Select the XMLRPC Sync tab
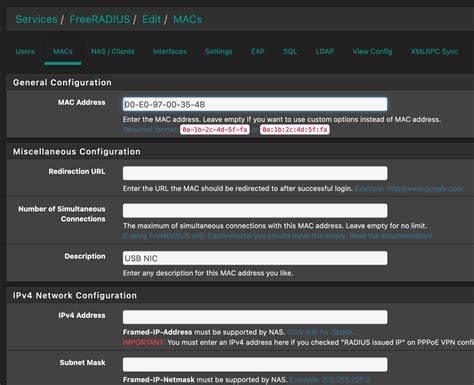474x385 pixels. click(434, 51)
